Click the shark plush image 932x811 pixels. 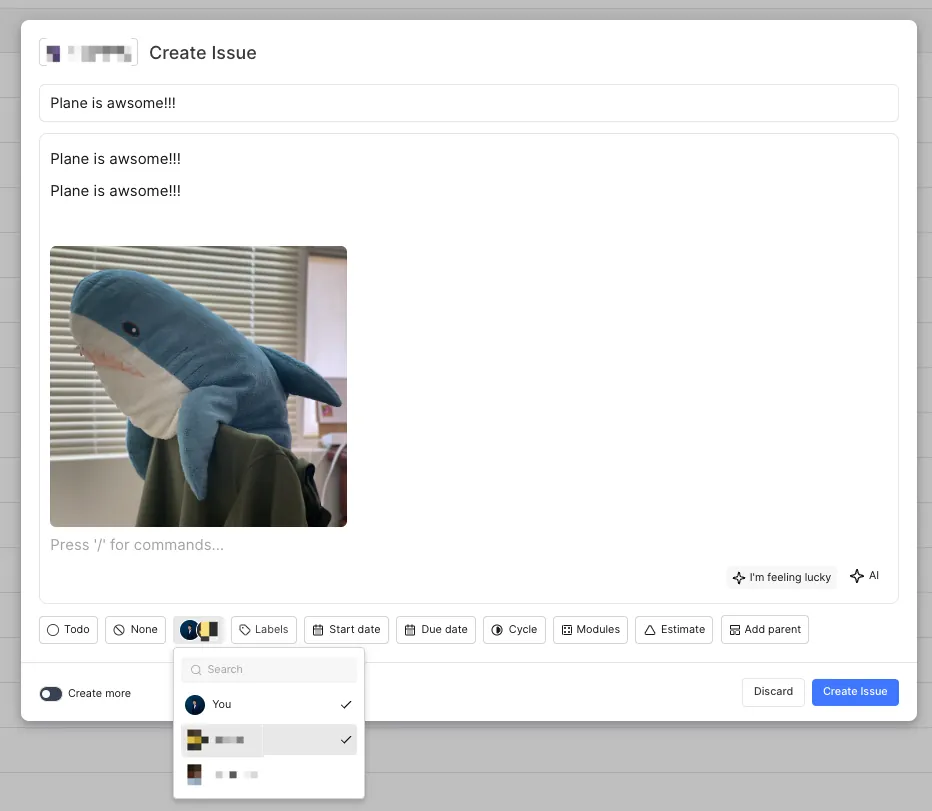[198, 386]
